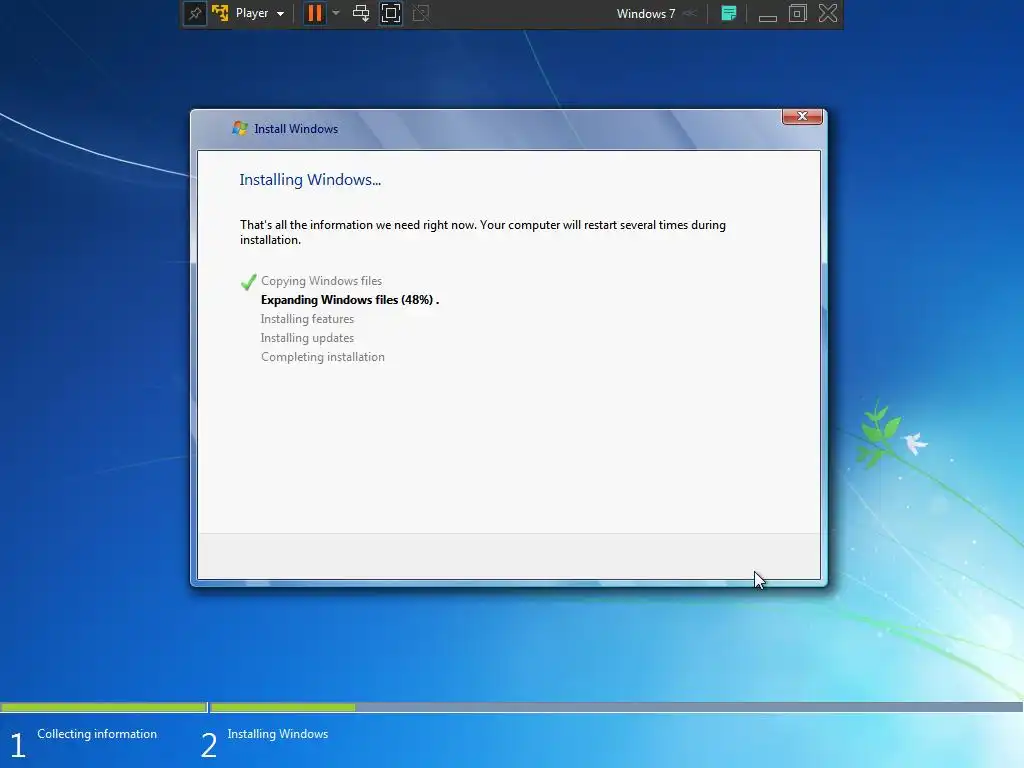The width and height of the screenshot is (1024, 768).
Task: Restore the VMware Player window
Action: [797, 13]
